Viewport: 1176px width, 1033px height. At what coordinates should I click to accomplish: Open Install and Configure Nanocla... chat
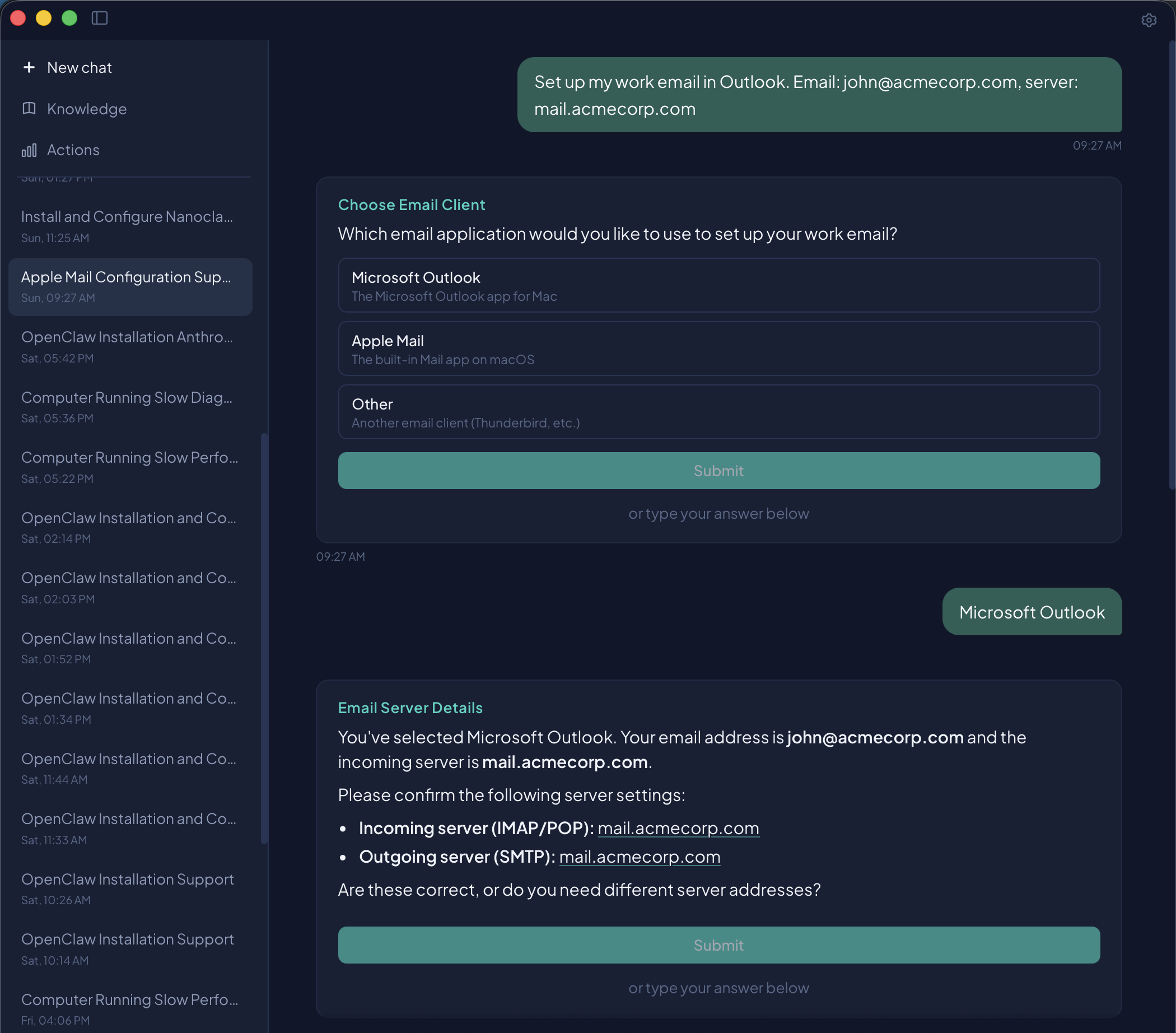[x=128, y=226]
